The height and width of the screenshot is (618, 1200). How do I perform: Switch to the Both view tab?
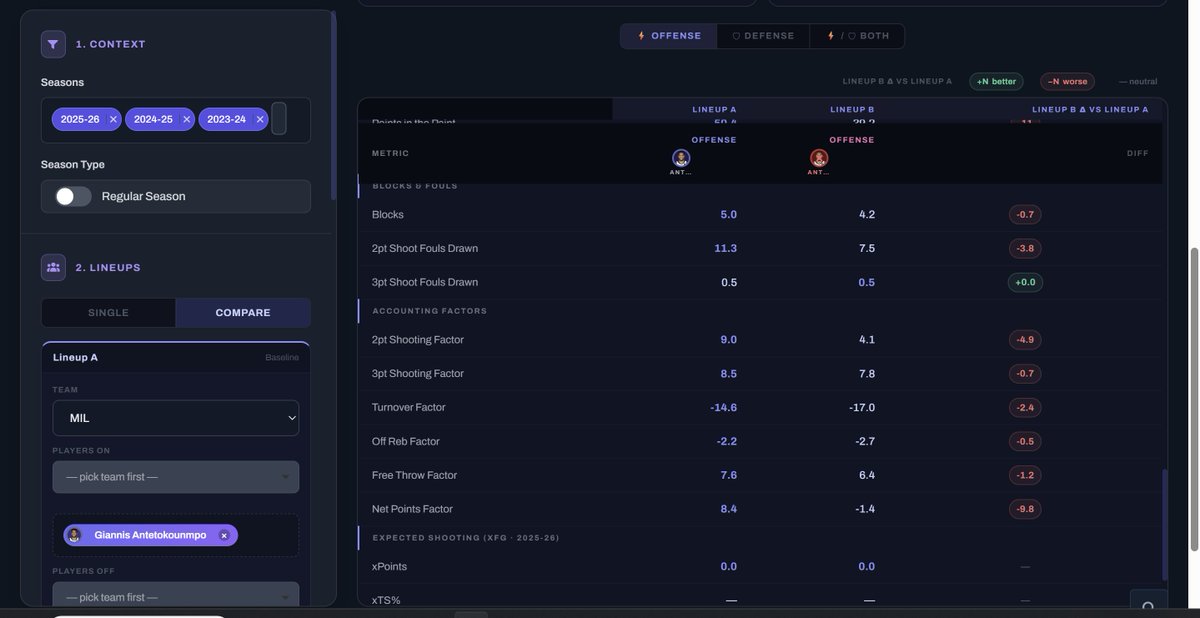(857, 36)
